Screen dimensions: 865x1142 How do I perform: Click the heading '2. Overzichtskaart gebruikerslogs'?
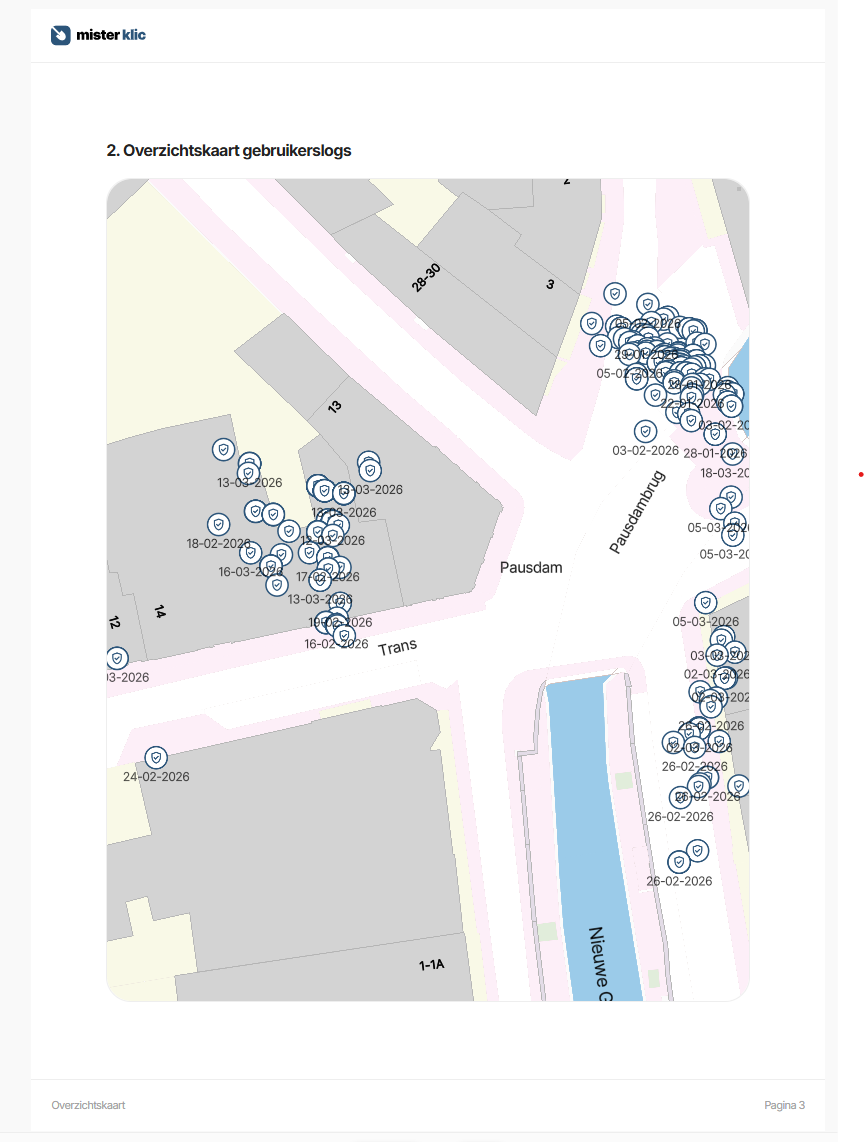pyautogui.click(x=229, y=151)
